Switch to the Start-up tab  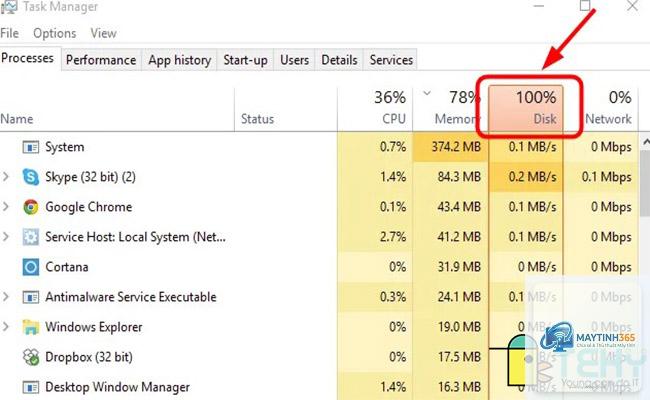245,60
